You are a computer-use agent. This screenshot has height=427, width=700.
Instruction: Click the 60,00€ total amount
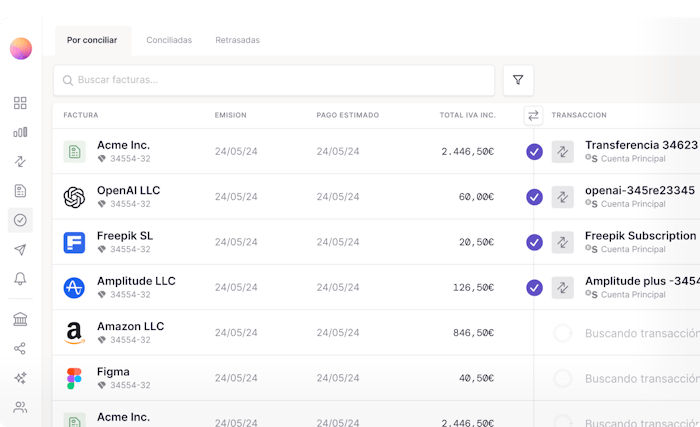[x=476, y=197]
